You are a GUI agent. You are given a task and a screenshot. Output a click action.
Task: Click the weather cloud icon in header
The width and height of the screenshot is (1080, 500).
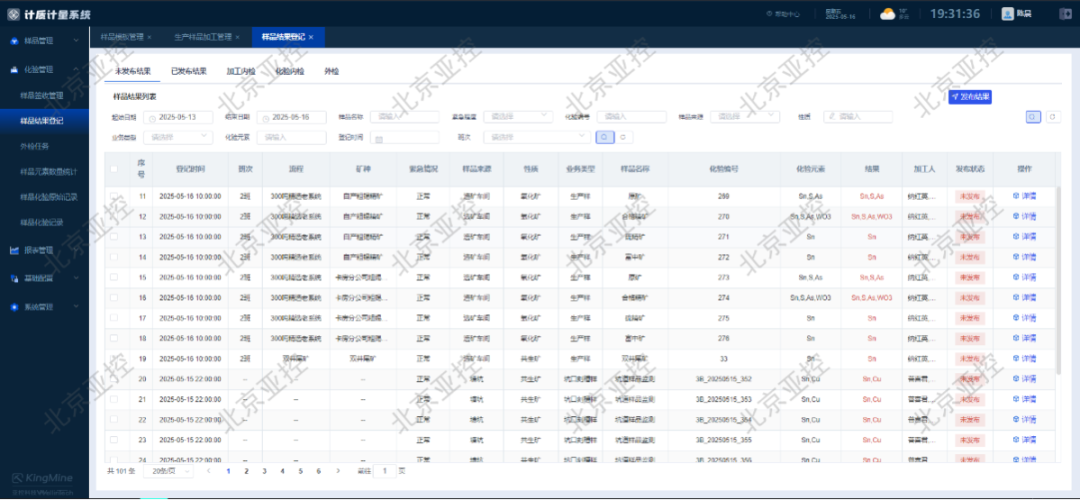point(887,14)
